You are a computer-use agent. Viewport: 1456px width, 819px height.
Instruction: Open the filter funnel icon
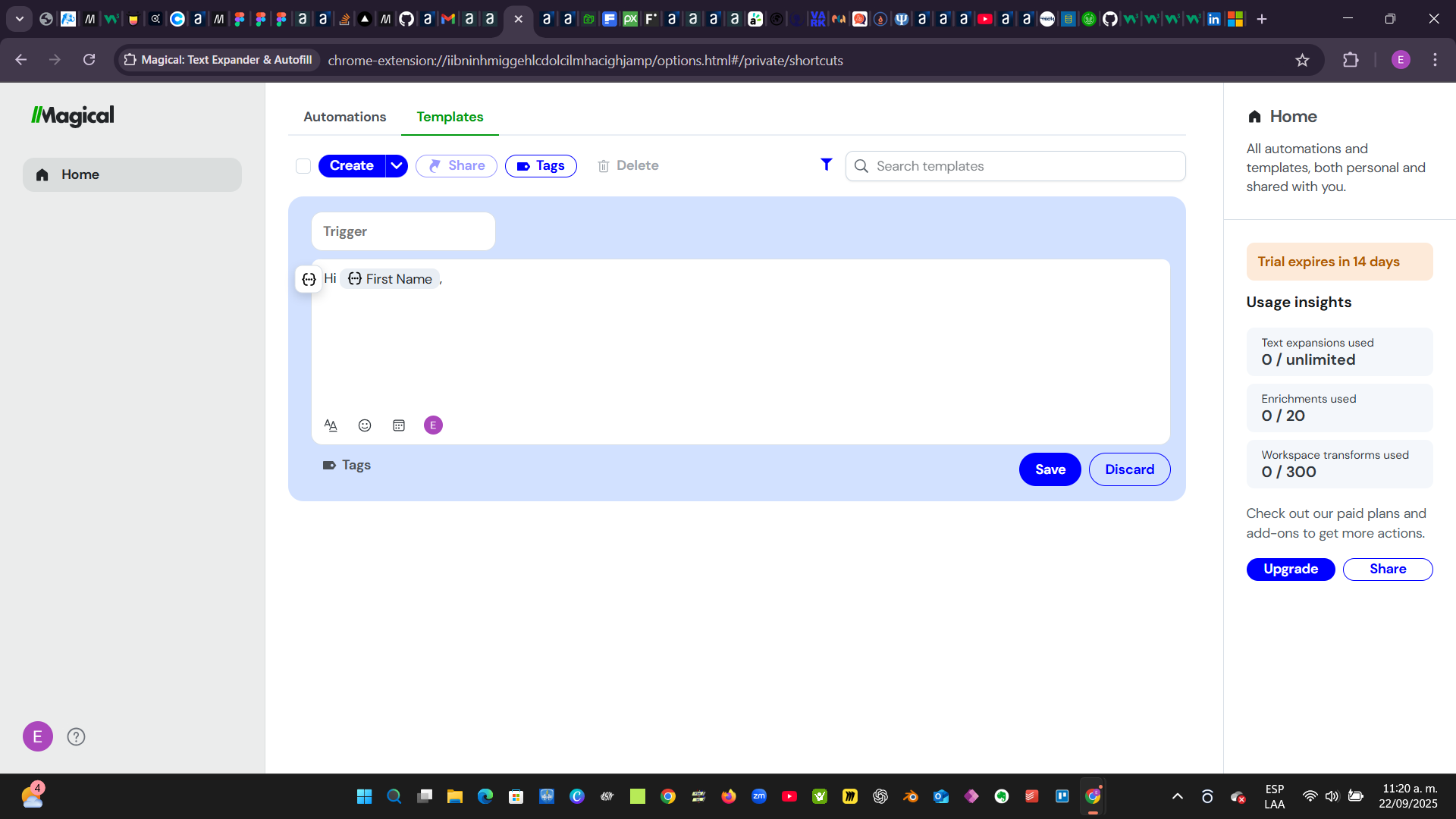(x=827, y=165)
